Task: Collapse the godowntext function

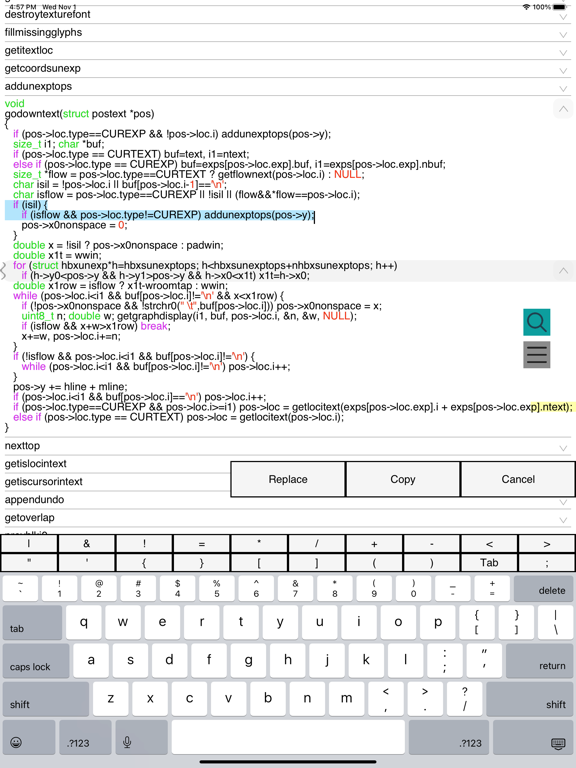Action: point(563,108)
